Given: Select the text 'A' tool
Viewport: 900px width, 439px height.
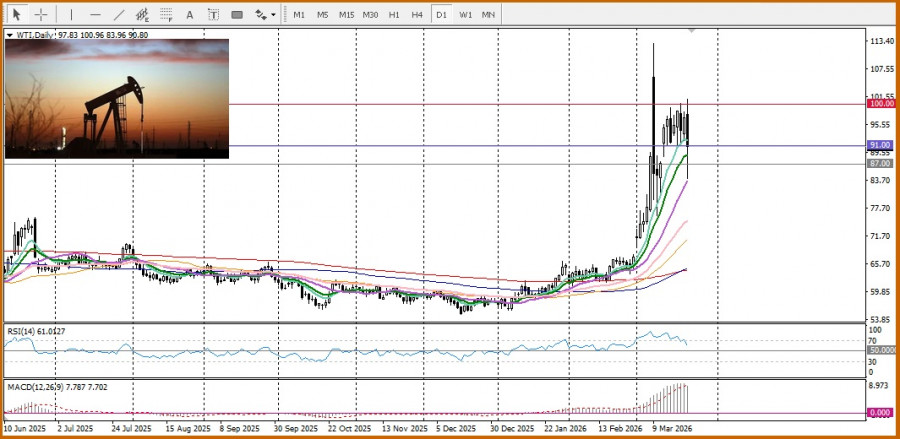Looking at the screenshot, I should [x=191, y=15].
